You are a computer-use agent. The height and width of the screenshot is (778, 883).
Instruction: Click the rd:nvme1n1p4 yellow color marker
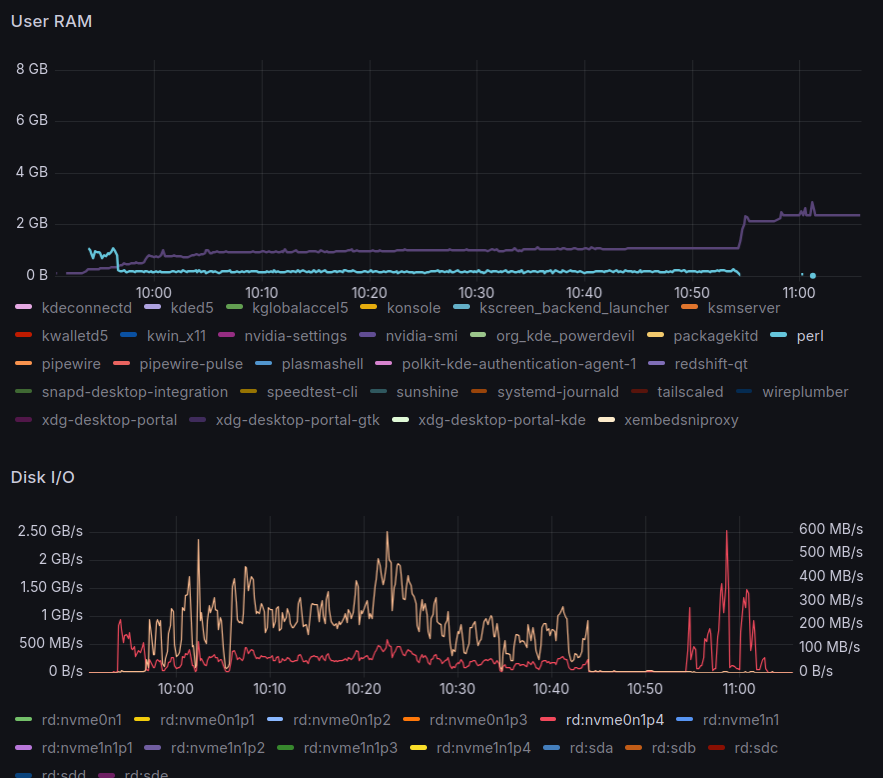coord(419,746)
